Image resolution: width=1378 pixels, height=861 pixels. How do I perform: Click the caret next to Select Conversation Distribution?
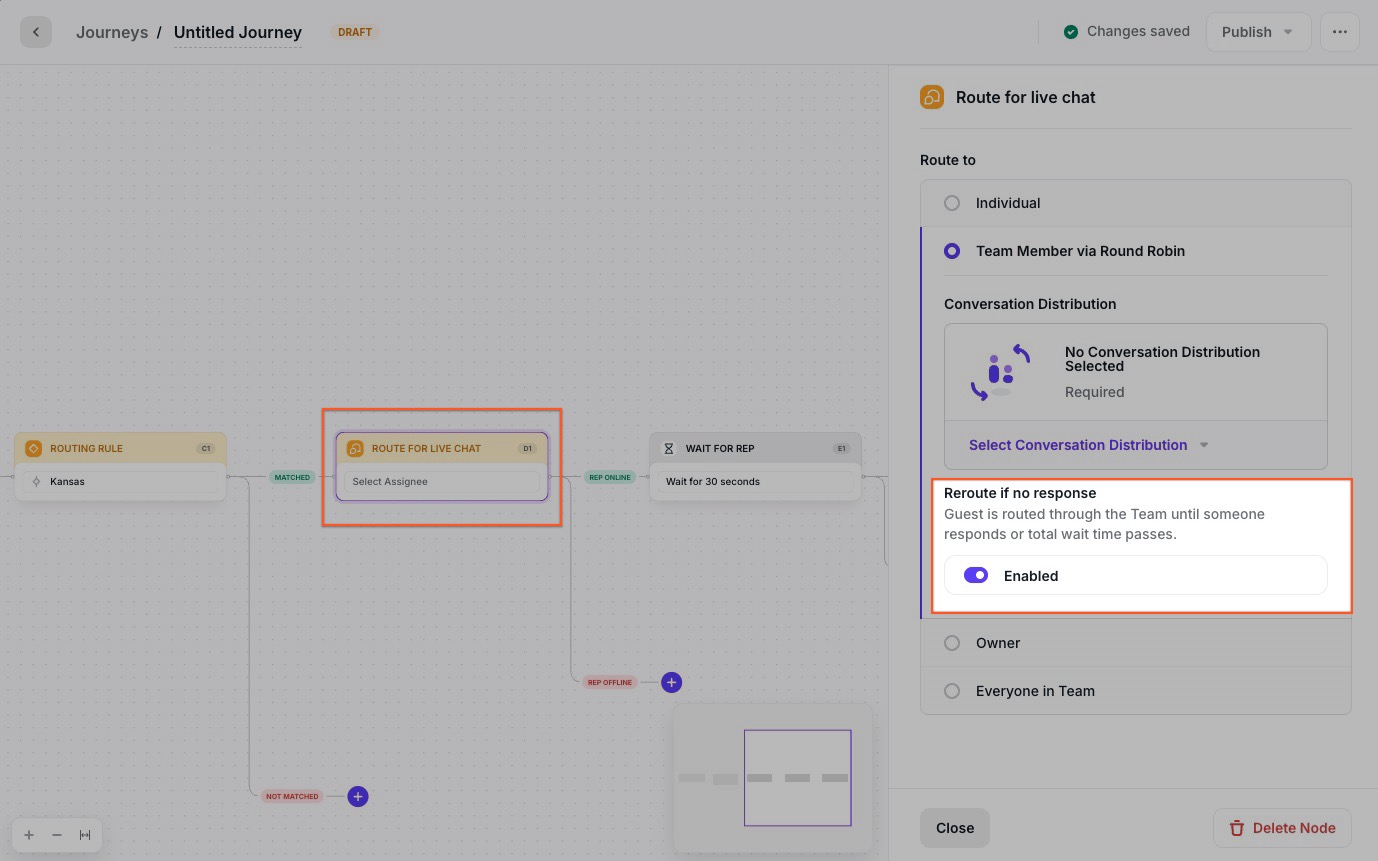(1204, 445)
